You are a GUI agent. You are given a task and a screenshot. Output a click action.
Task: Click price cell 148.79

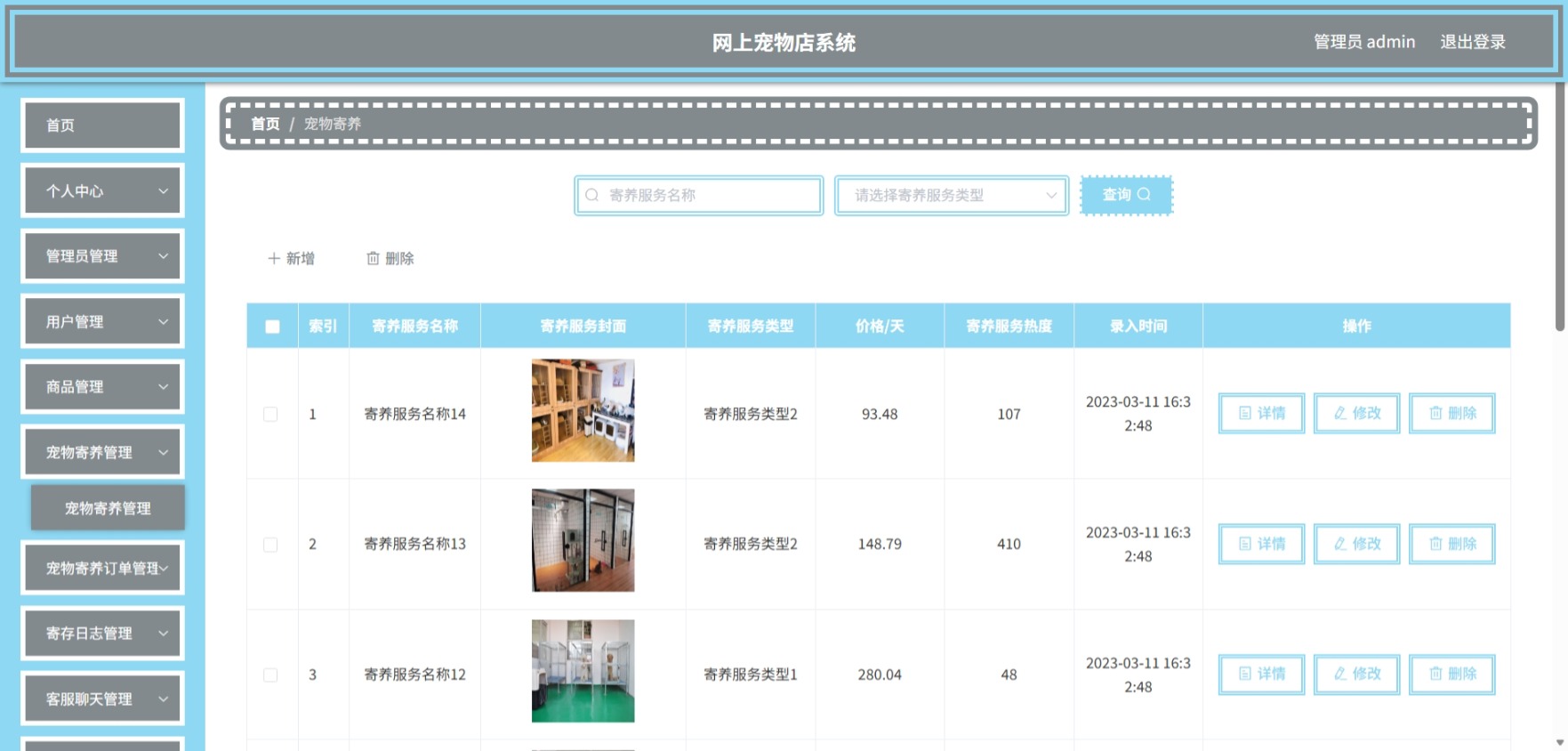[x=880, y=544]
